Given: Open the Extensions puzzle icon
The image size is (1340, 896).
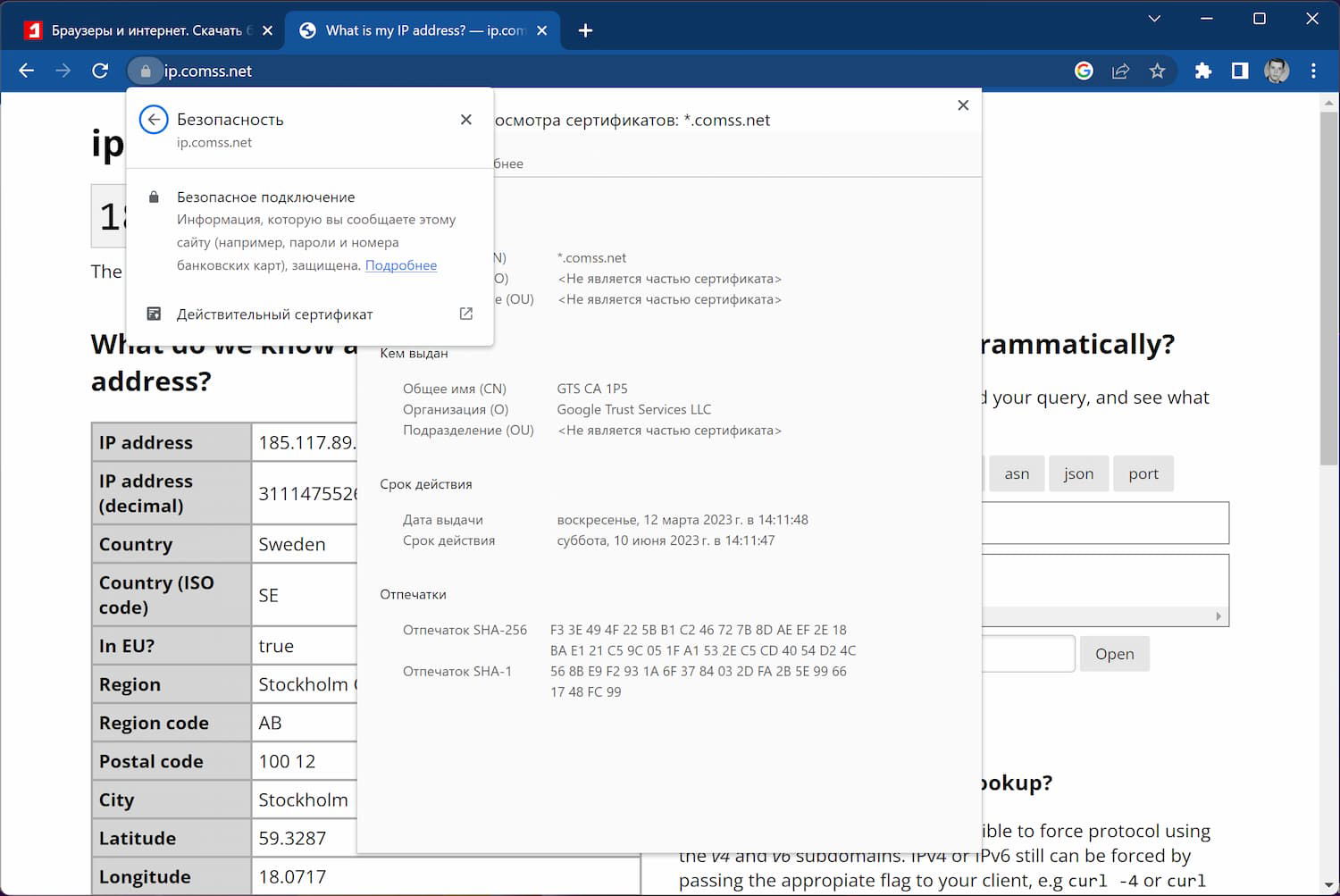Looking at the screenshot, I should [1203, 71].
